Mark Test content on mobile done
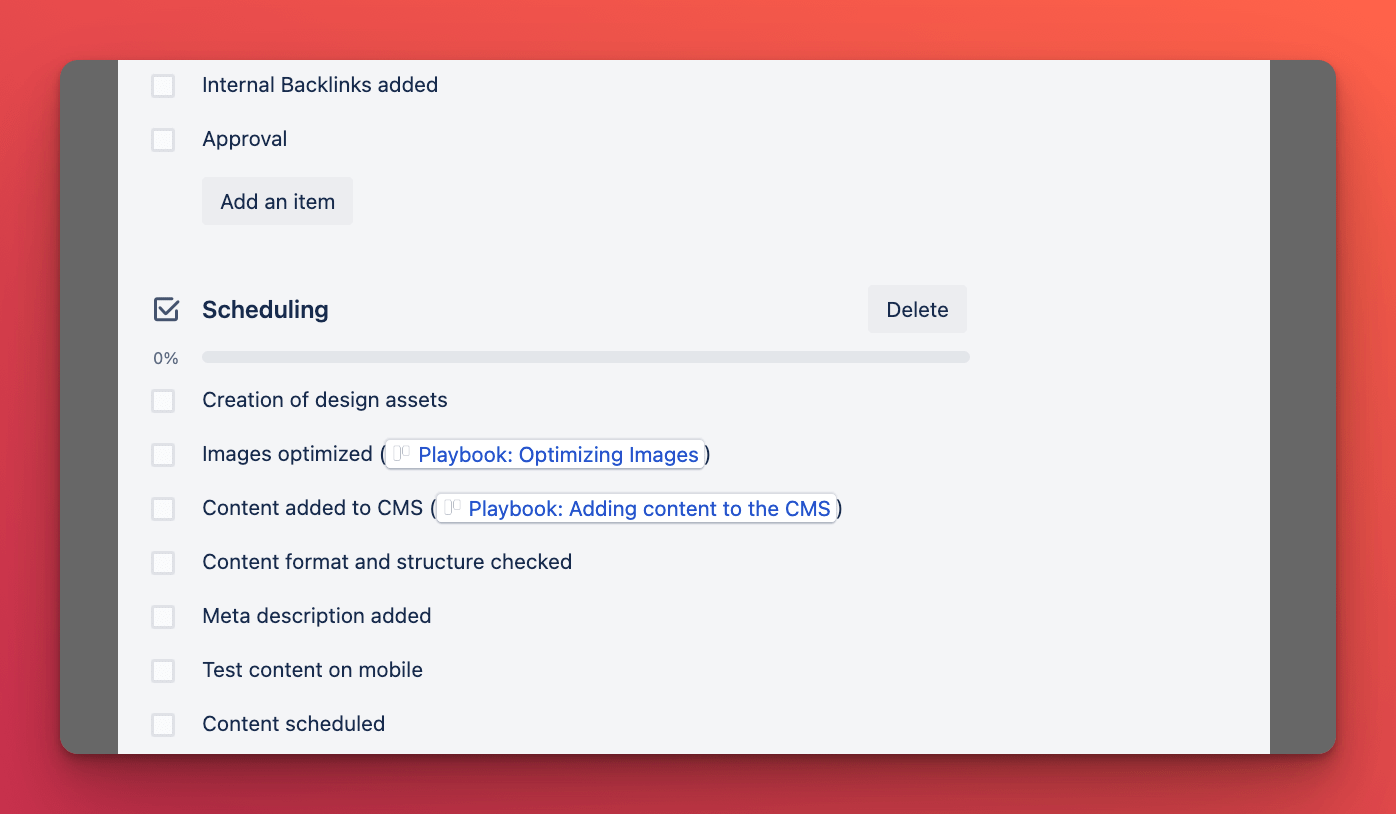 click(163, 671)
